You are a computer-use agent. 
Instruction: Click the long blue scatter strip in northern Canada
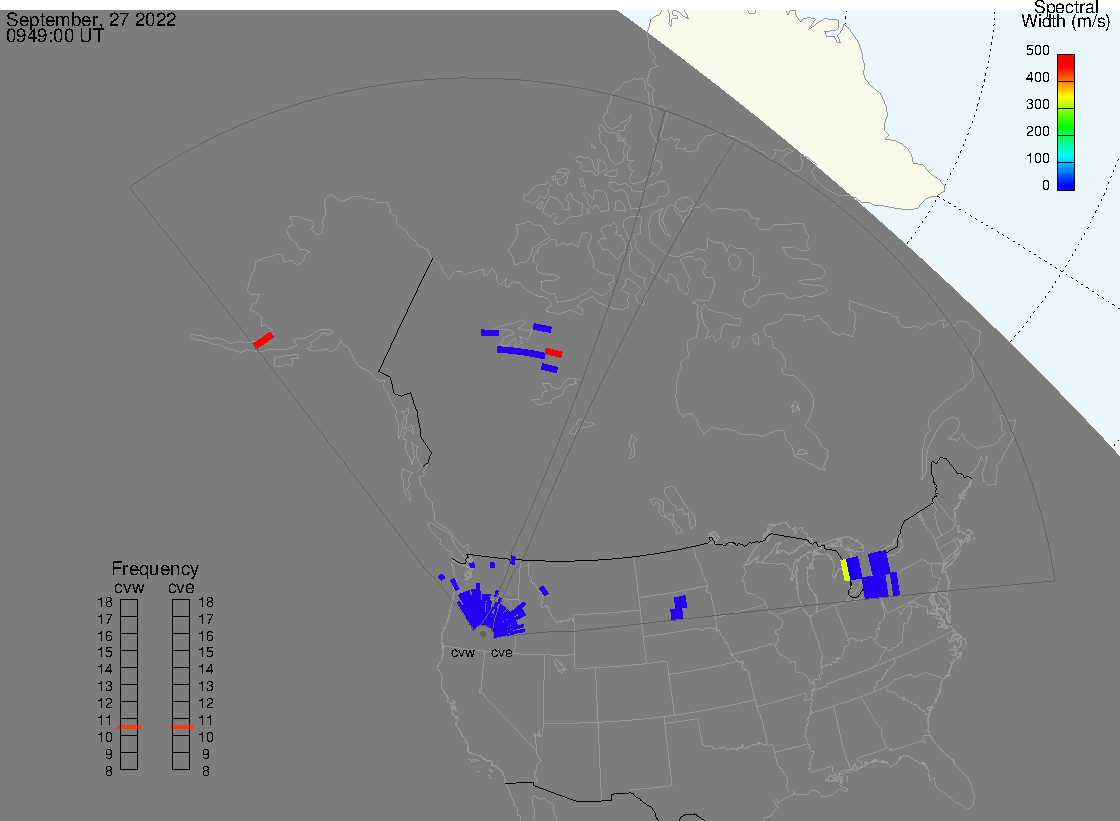pyautogui.click(x=521, y=352)
